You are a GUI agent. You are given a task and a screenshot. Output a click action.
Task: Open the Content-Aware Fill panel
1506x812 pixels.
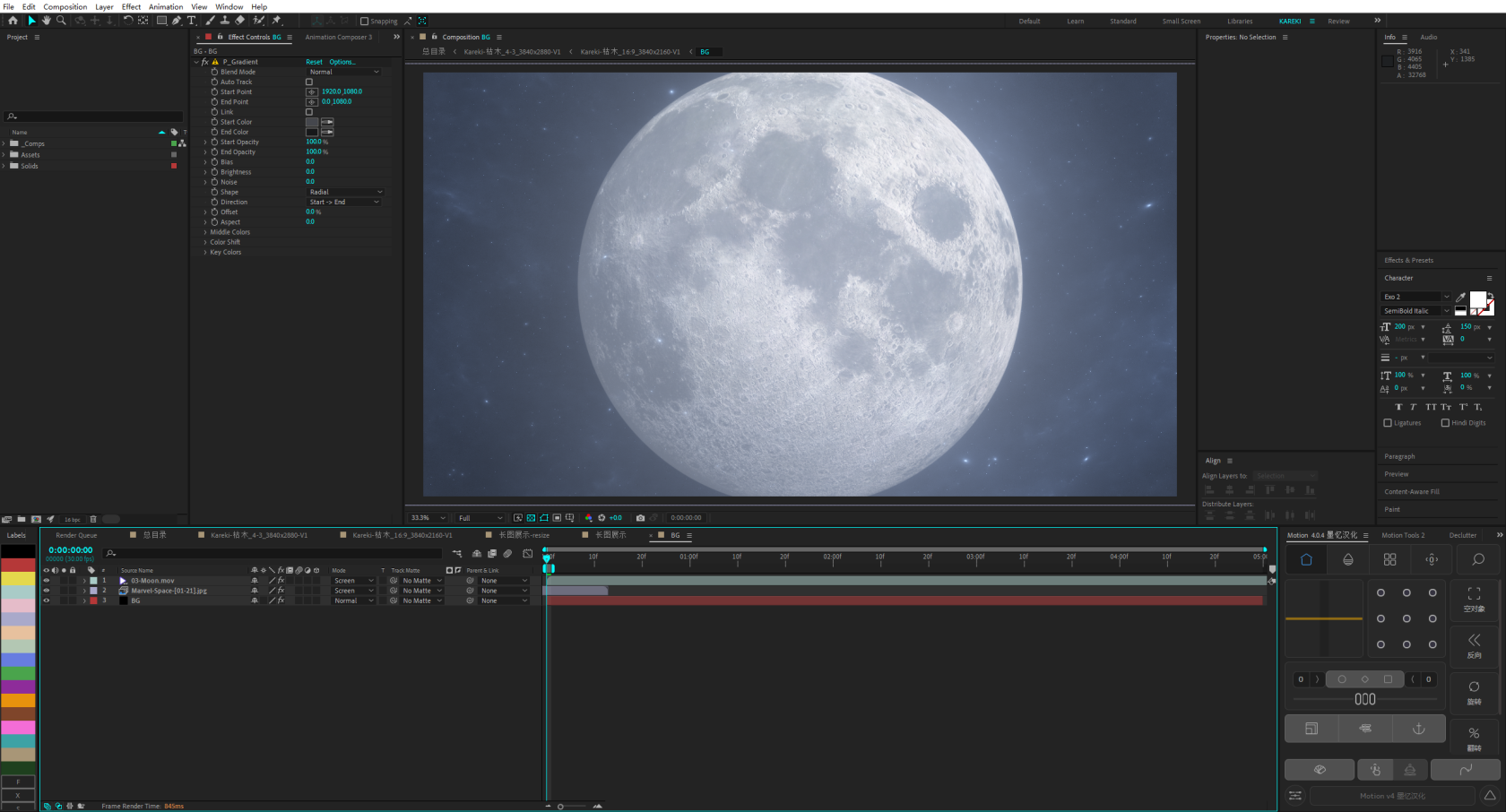point(1412,491)
